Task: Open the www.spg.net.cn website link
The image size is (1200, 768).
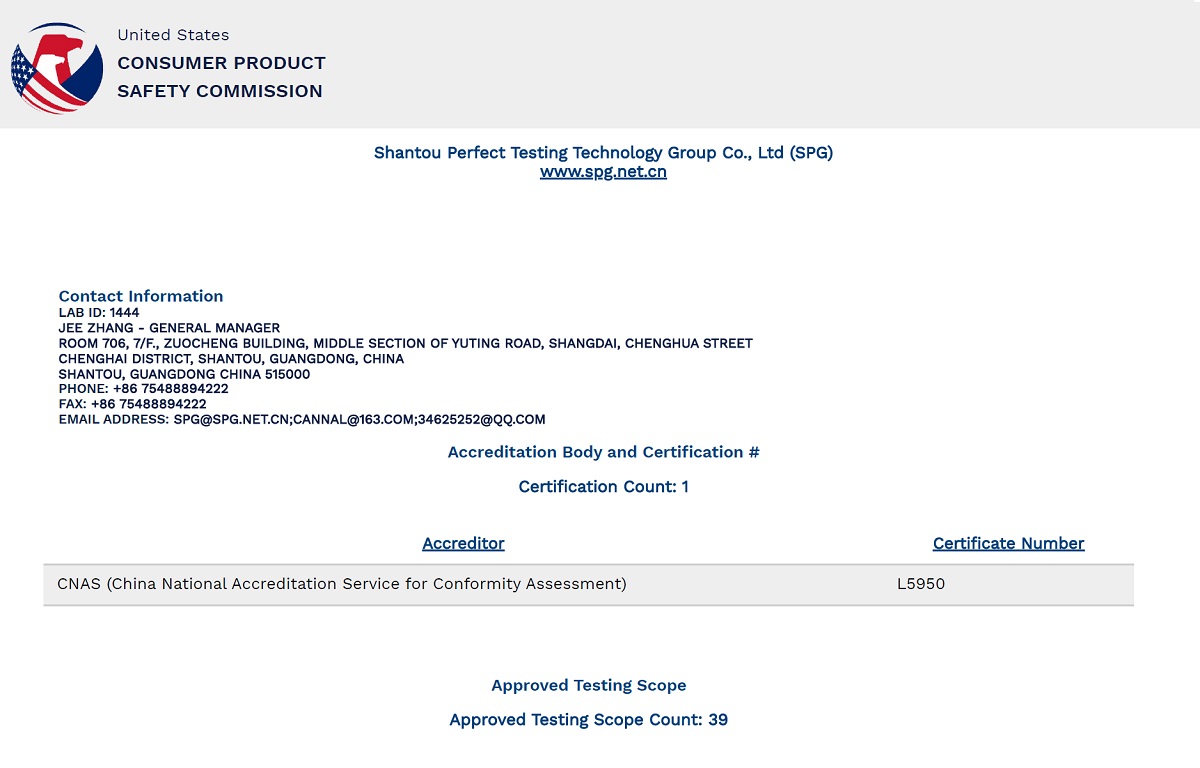Action: [x=603, y=172]
